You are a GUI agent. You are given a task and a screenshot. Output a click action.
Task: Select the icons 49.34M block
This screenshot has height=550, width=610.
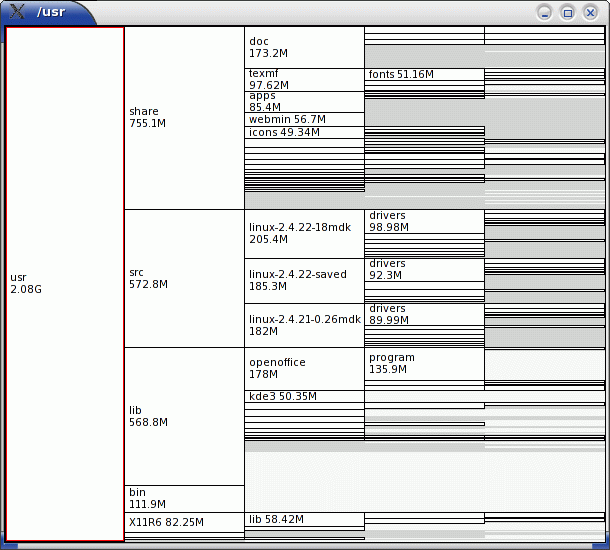(305, 132)
